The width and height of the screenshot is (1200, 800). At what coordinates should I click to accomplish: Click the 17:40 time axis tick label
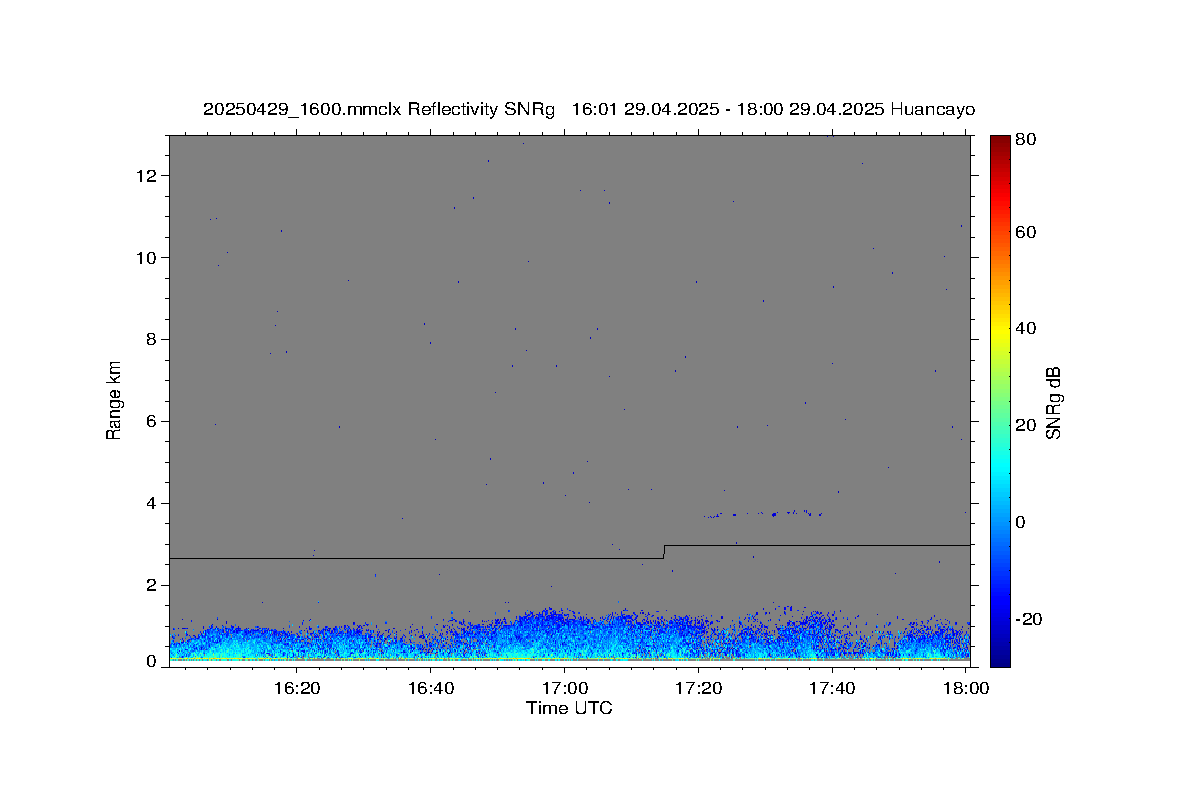tap(833, 688)
